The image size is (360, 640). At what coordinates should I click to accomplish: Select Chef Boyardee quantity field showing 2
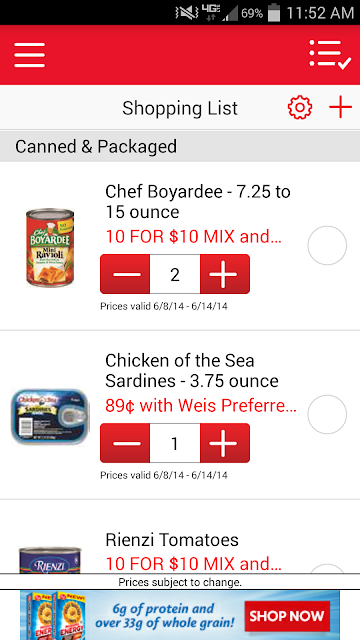pyautogui.click(x=175, y=274)
